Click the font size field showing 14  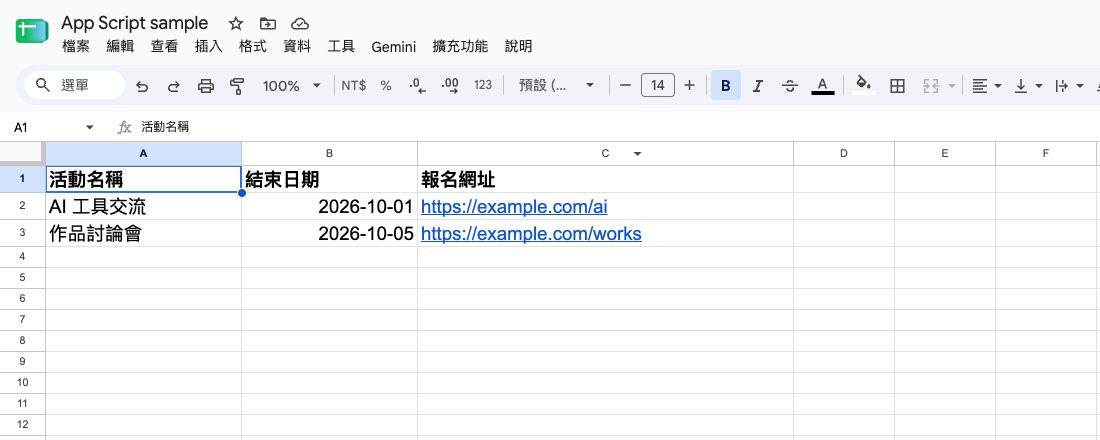tap(657, 86)
